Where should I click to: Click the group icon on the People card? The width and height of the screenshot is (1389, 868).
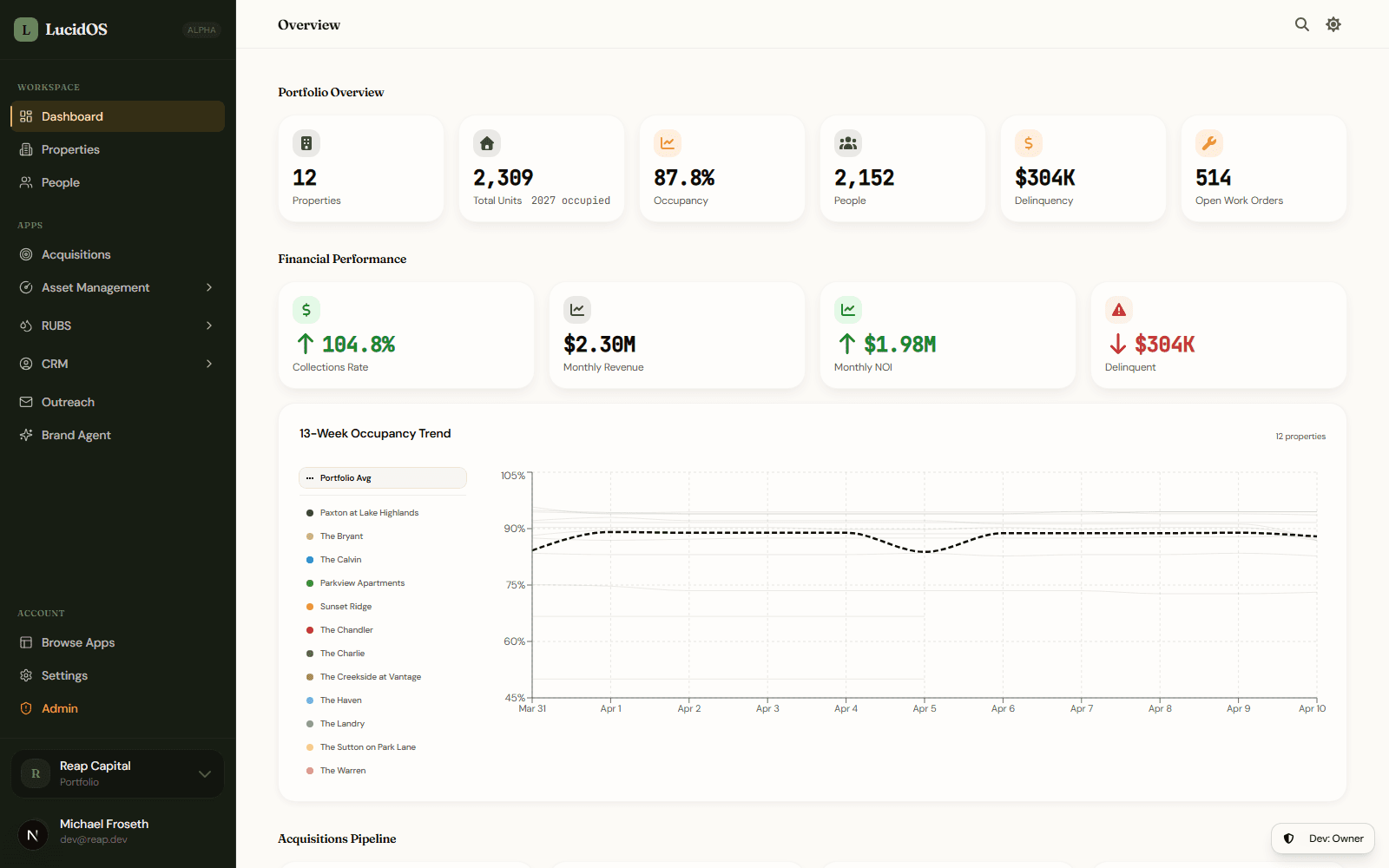tap(848, 143)
